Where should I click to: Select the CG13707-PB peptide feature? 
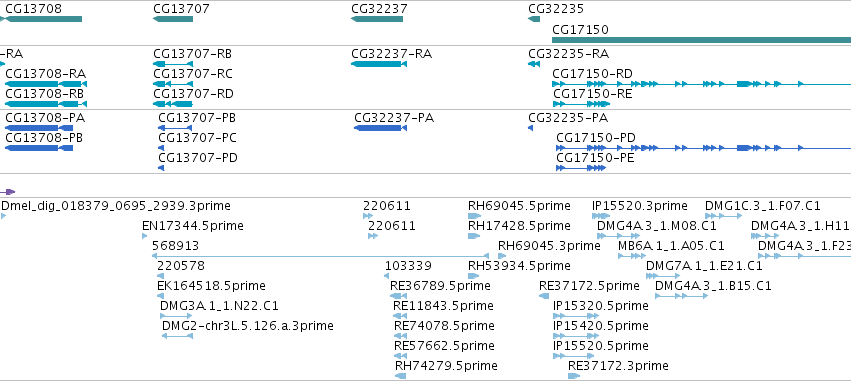coord(175,128)
